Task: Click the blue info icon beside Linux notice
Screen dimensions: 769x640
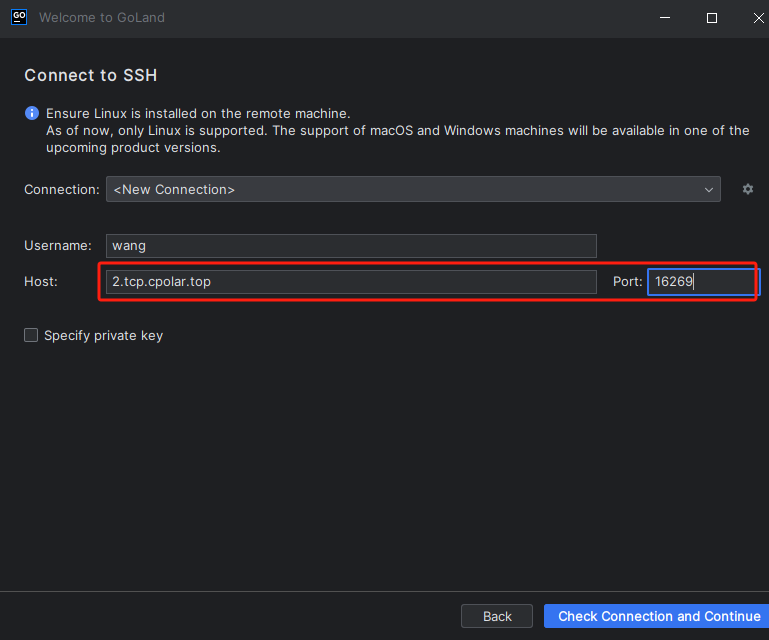Action: [32, 114]
